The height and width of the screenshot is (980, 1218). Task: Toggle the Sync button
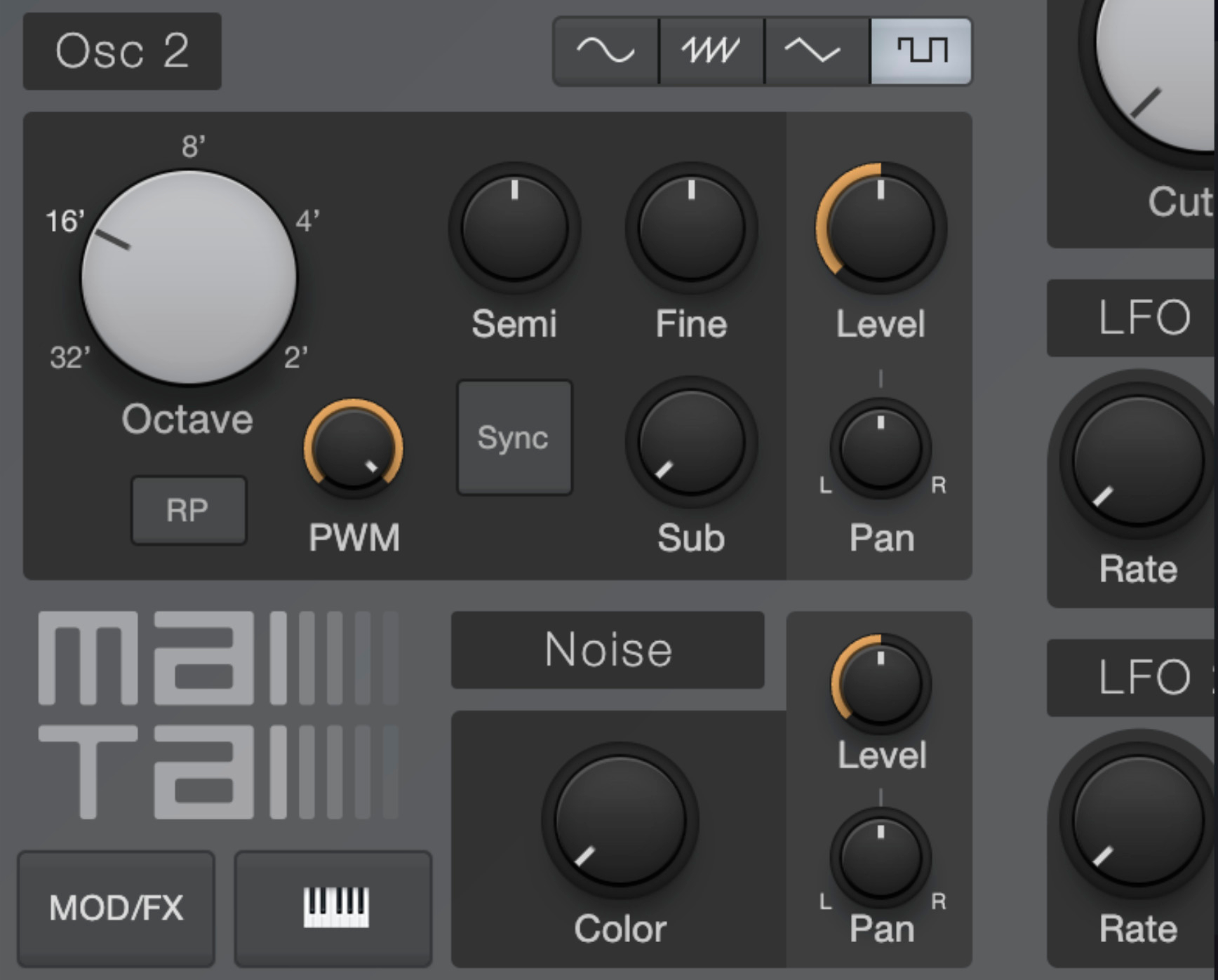514,438
